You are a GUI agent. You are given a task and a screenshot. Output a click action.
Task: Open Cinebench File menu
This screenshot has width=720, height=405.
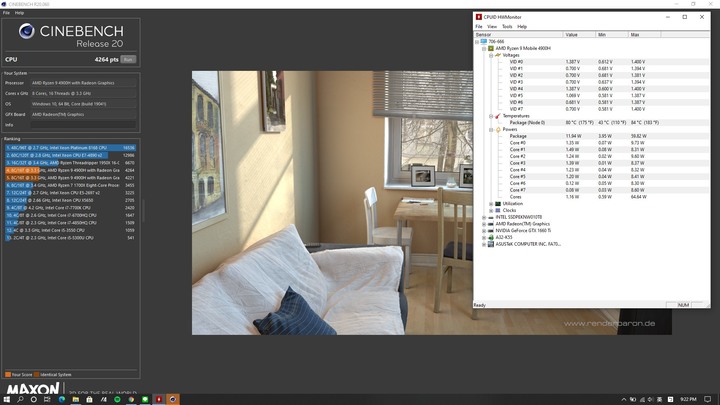click(x=6, y=13)
